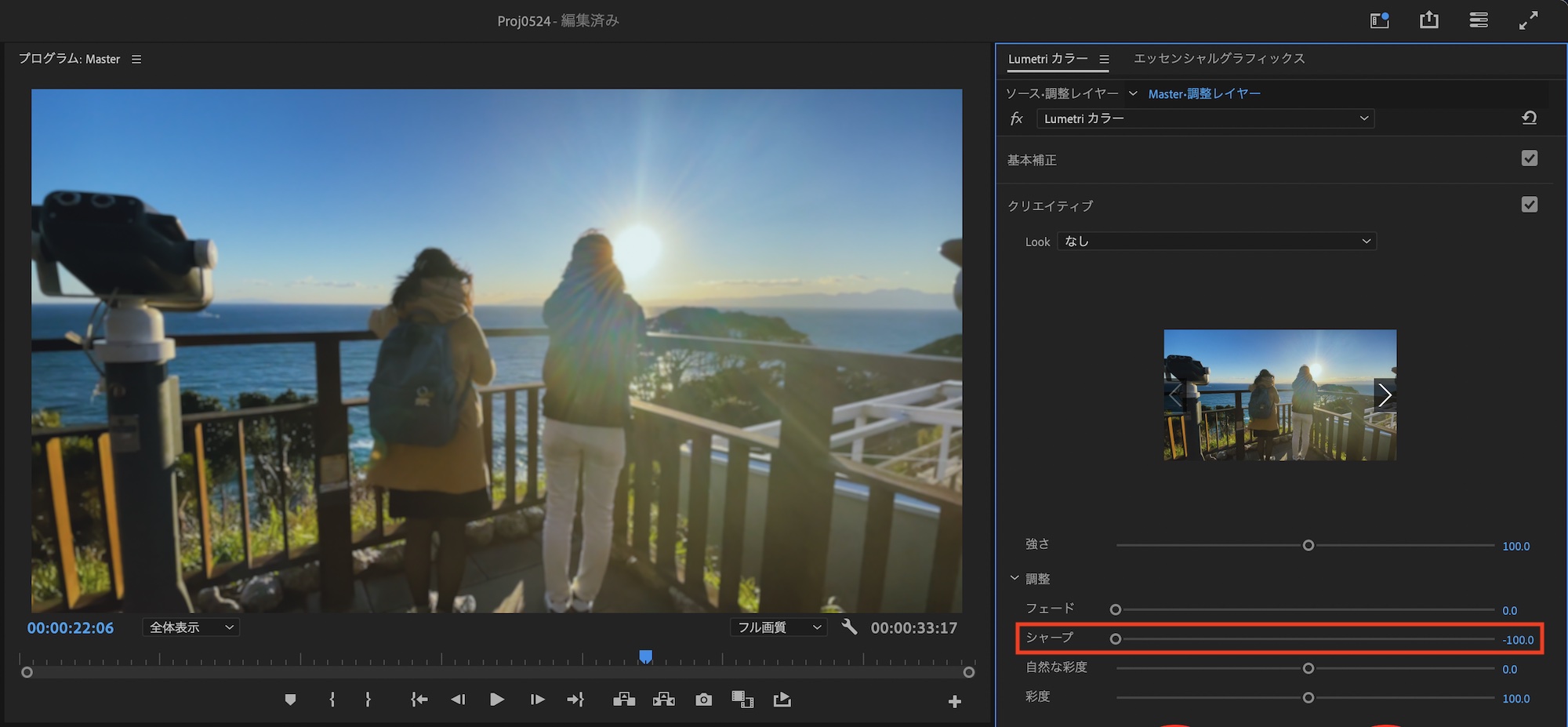Click the Extract button
The image size is (1568, 727).
664,700
